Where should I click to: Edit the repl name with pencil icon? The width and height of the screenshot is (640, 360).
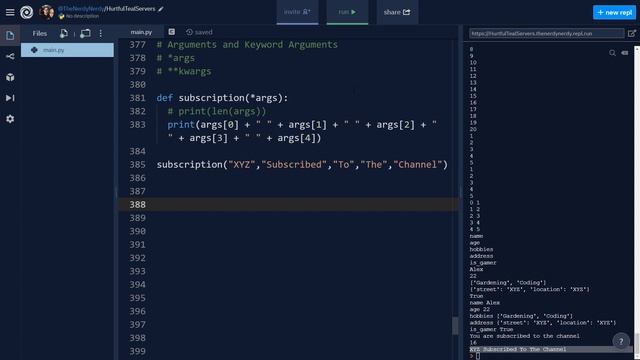(x=161, y=9)
